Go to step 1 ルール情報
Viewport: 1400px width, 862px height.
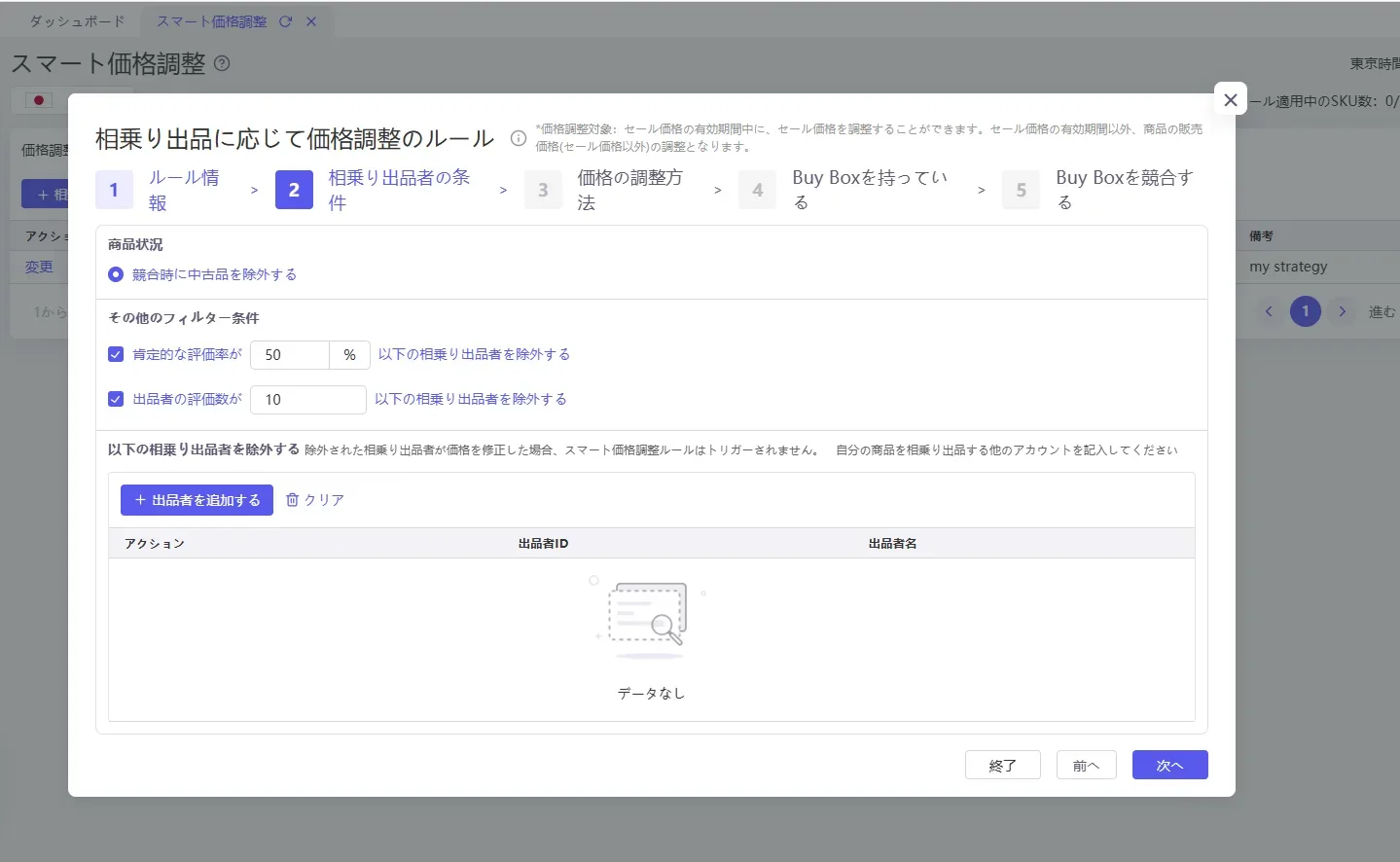[161, 190]
